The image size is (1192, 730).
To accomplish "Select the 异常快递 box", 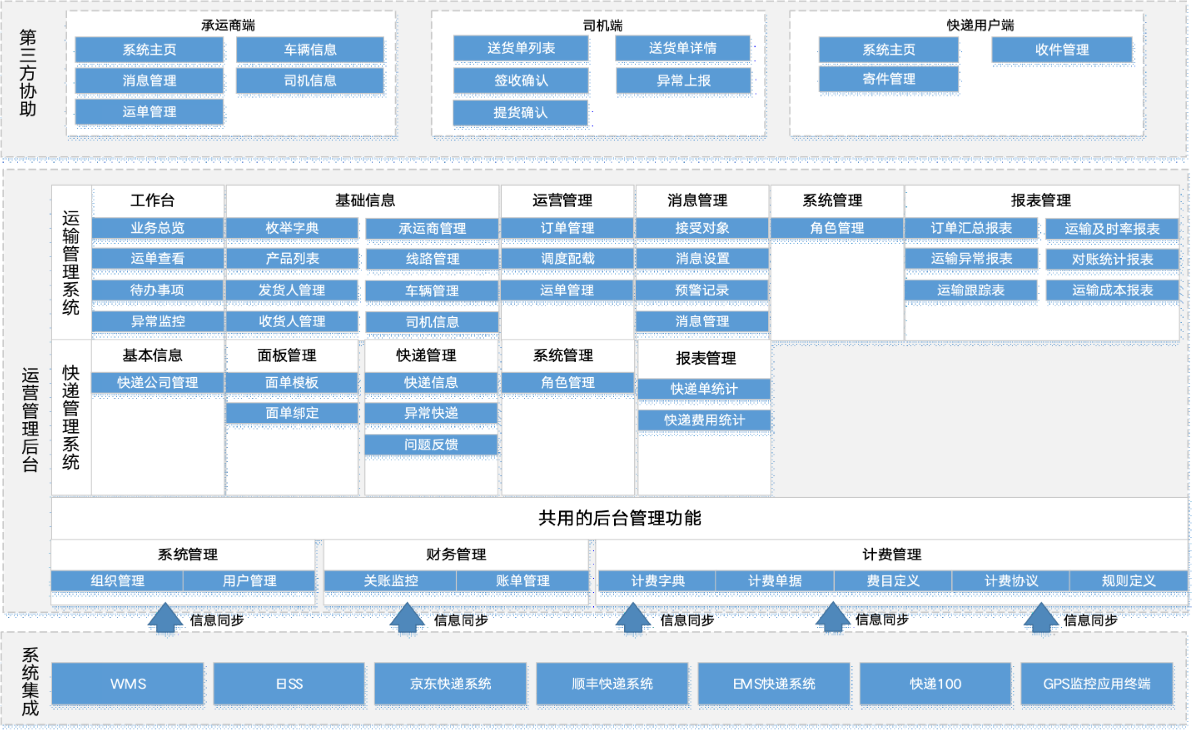I will [x=431, y=413].
